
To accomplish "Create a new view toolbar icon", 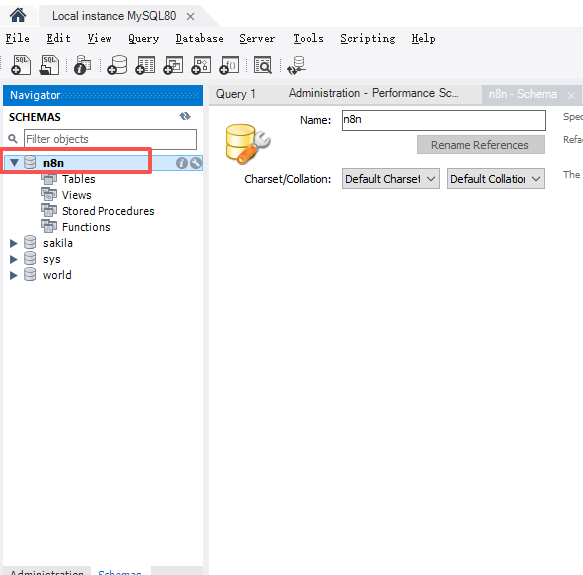I will 173,65.
